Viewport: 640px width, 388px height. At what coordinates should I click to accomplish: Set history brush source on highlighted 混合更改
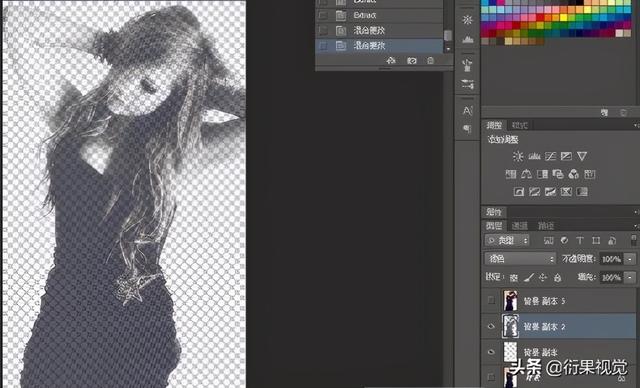click(323, 46)
